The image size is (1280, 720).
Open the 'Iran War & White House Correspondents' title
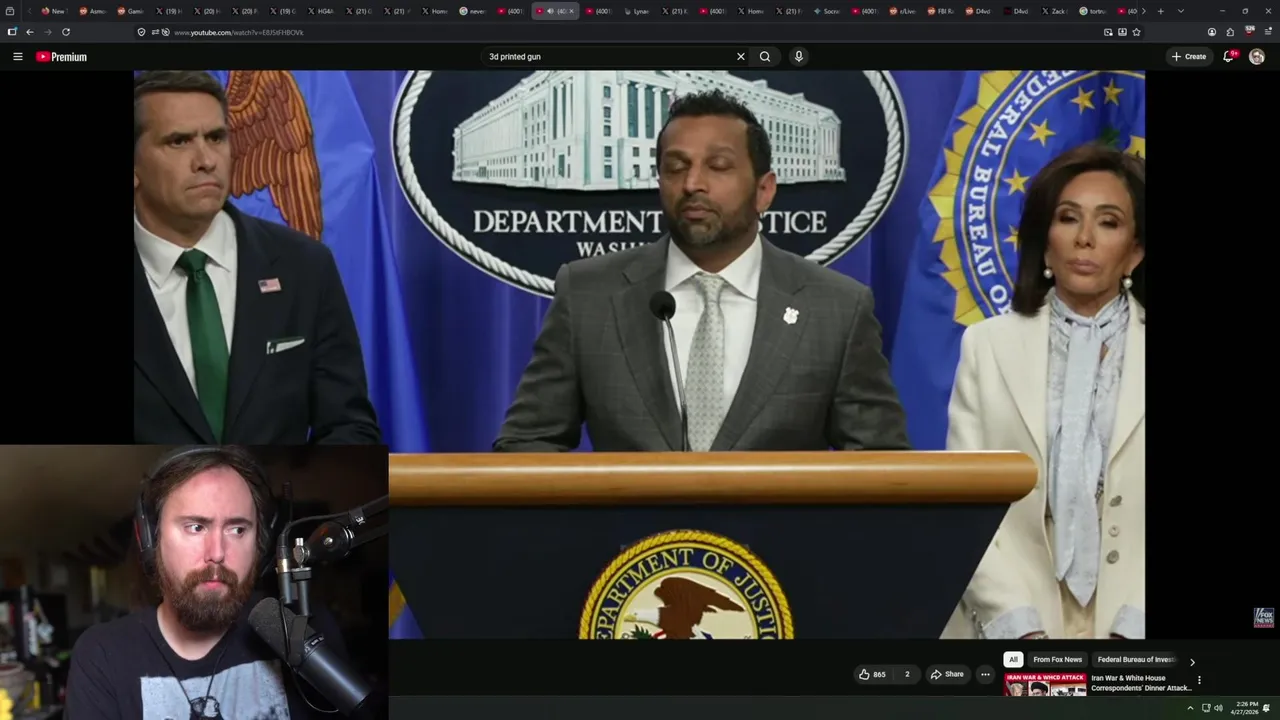tap(1140, 683)
